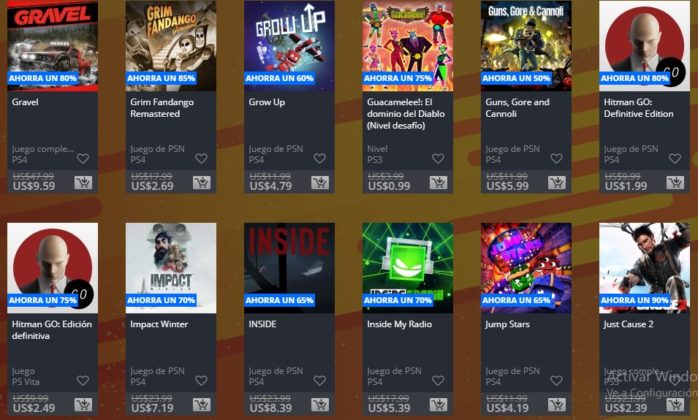Toggle wishlist heart for Grow Up
This screenshot has width=698, height=420.
coord(320,159)
